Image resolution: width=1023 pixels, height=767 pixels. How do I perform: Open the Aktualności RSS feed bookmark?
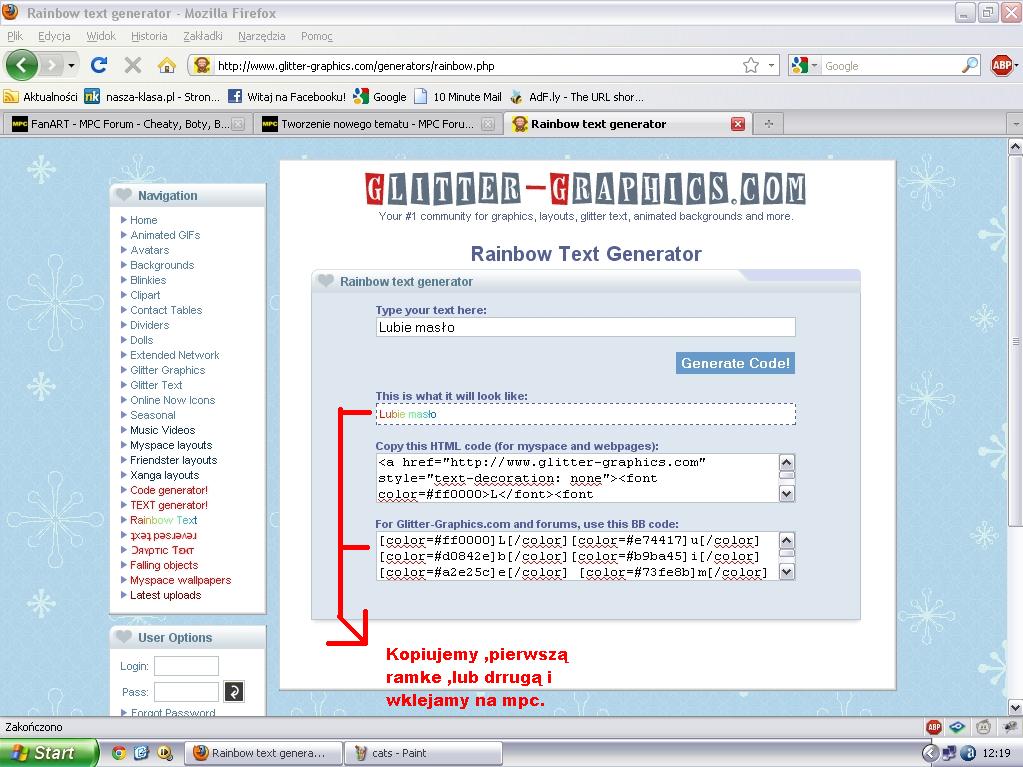40,97
